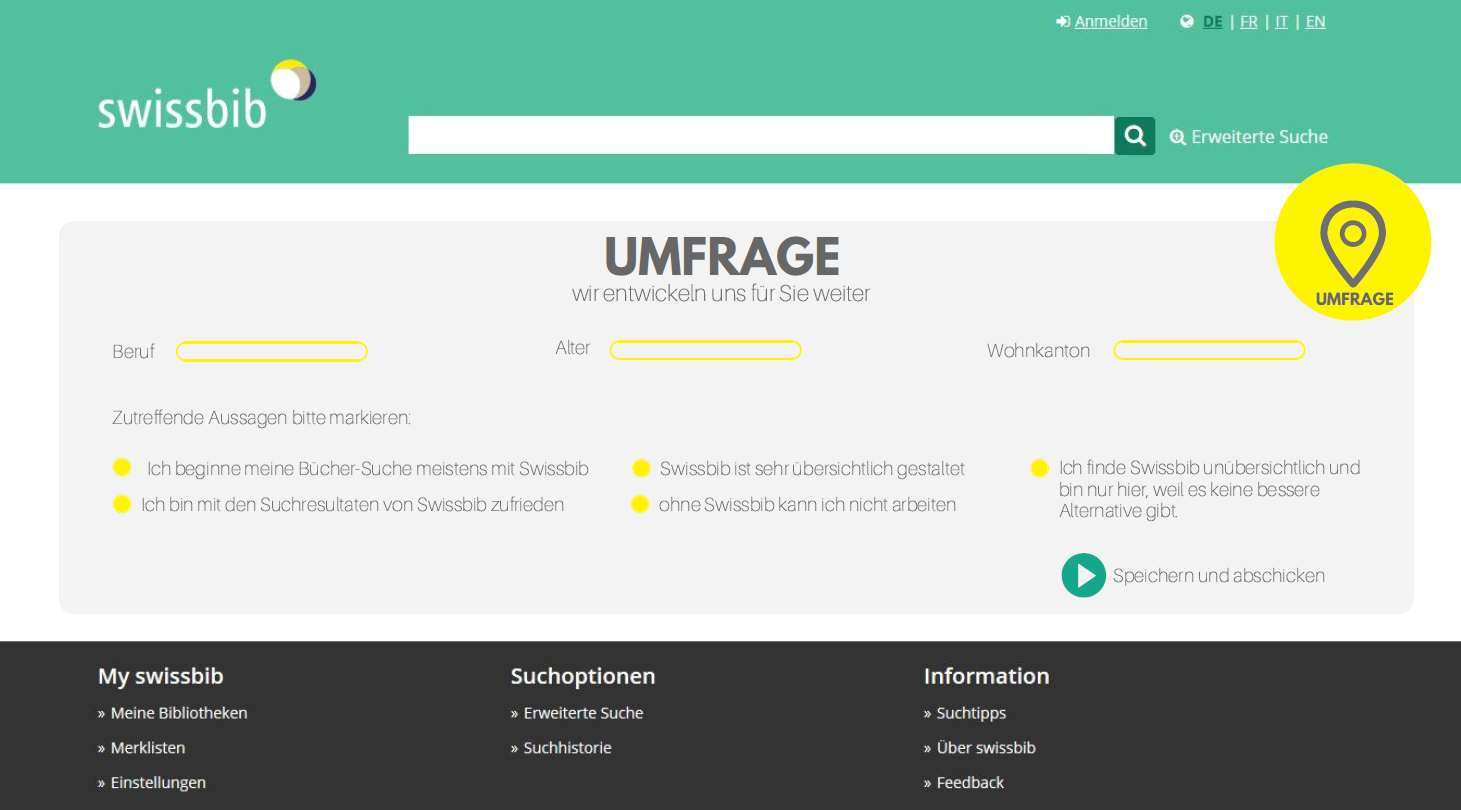Viewport: 1461px width, 810px height.
Task: Open Über swissbib footer link
Action: click(986, 748)
